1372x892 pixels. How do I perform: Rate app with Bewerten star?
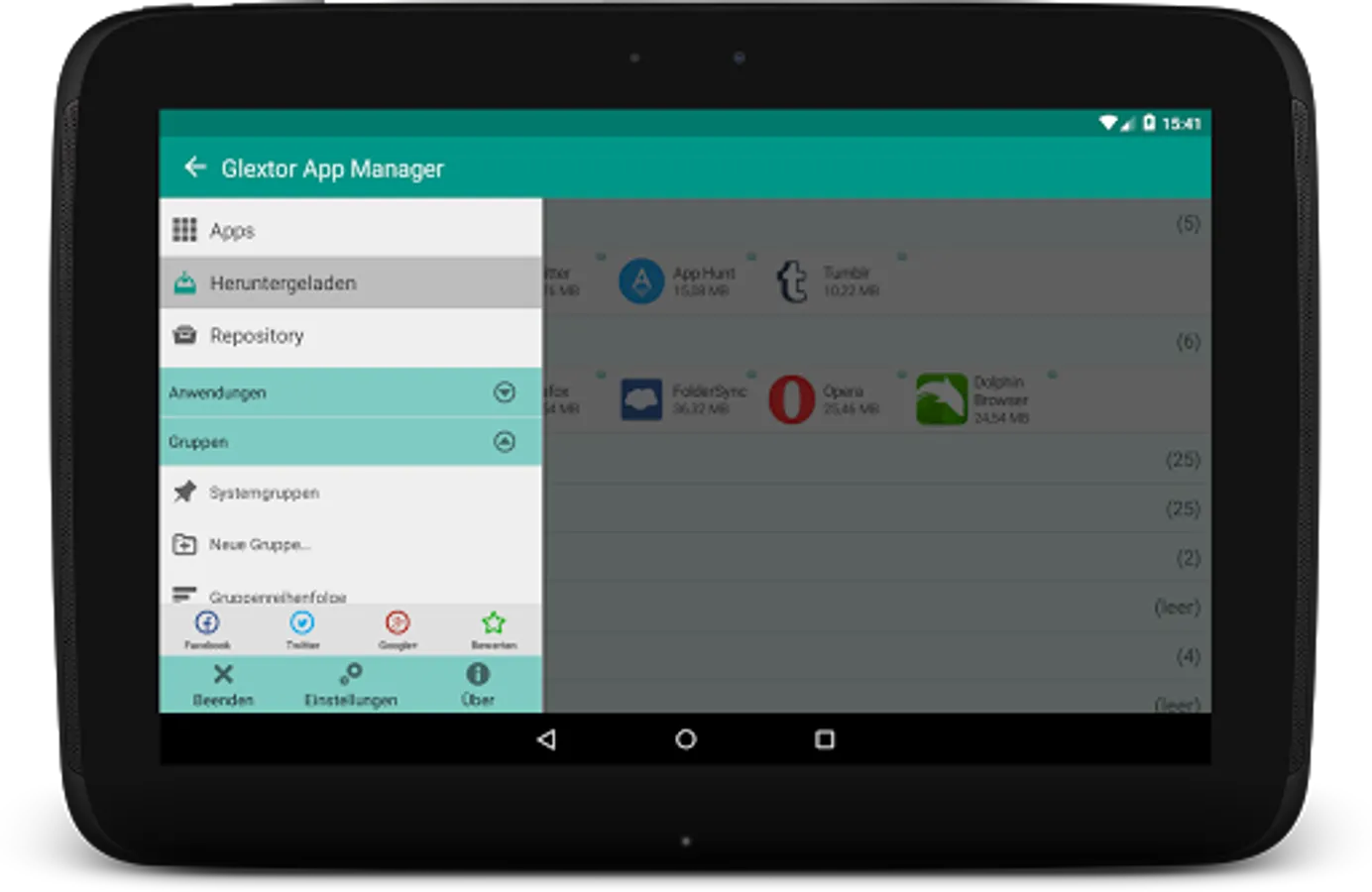[494, 629]
